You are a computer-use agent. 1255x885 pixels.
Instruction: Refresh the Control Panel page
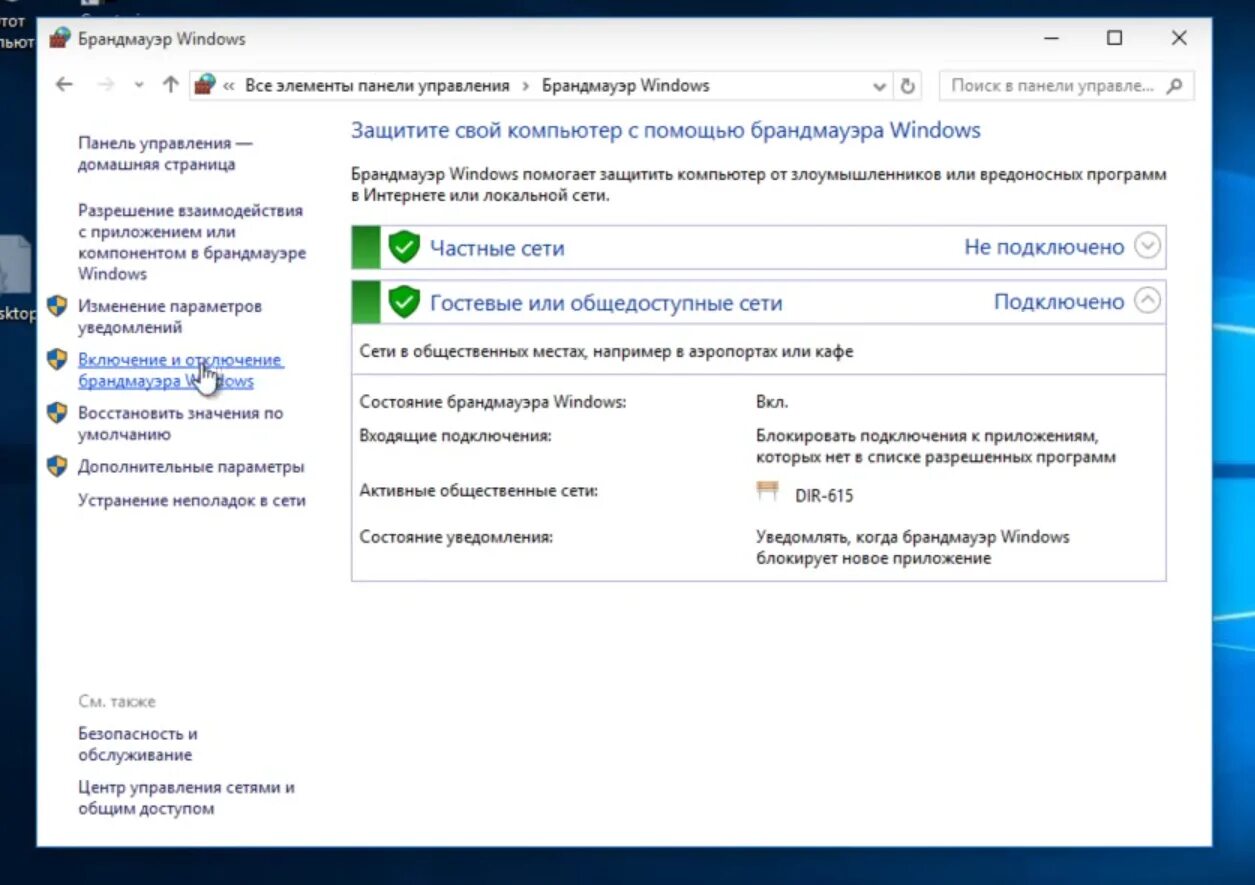[x=908, y=86]
